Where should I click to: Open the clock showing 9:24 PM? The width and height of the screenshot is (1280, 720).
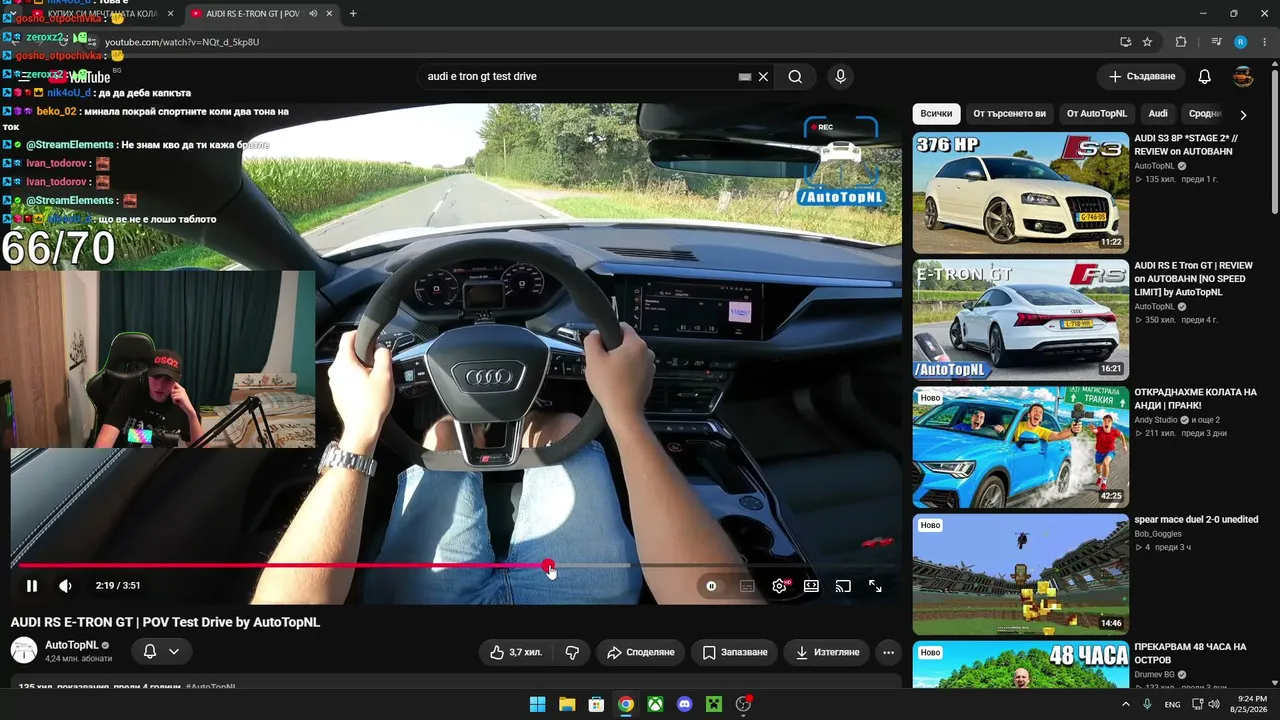[x=1249, y=704]
